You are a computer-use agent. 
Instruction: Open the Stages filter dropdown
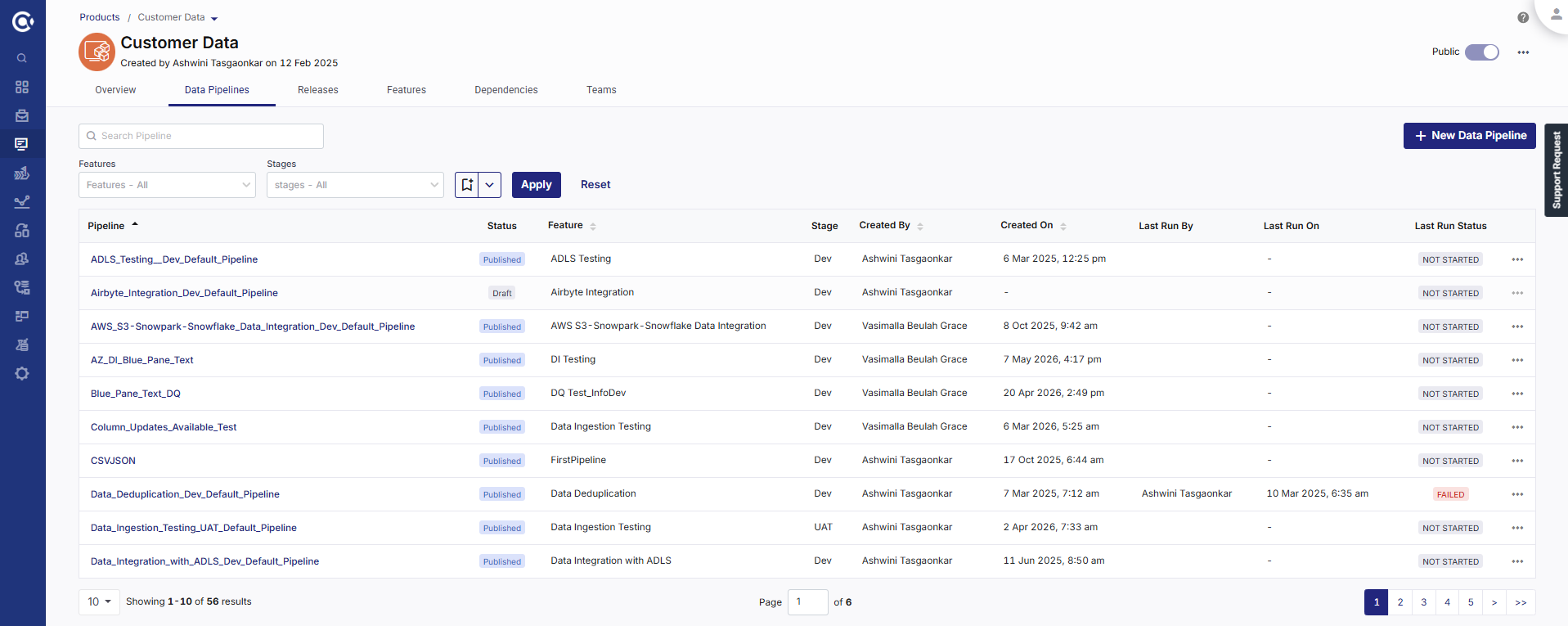click(355, 185)
